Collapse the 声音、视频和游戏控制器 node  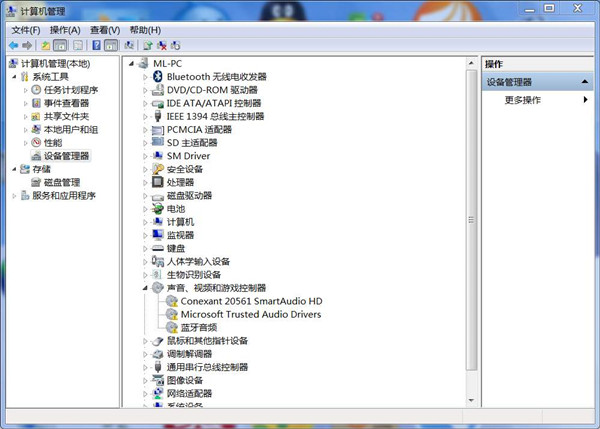click(x=145, y=288)
